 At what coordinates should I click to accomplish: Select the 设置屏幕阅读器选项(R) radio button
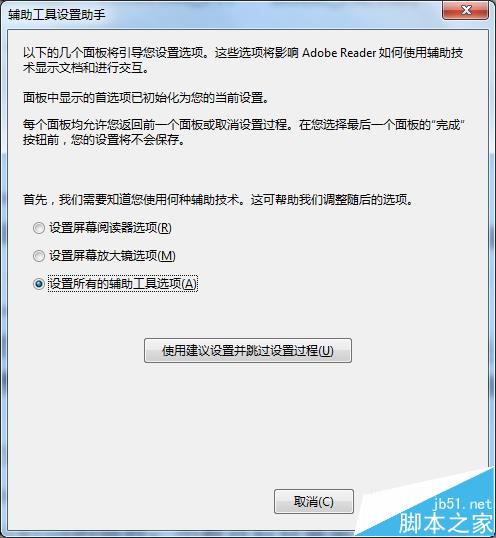coord(39,228)
